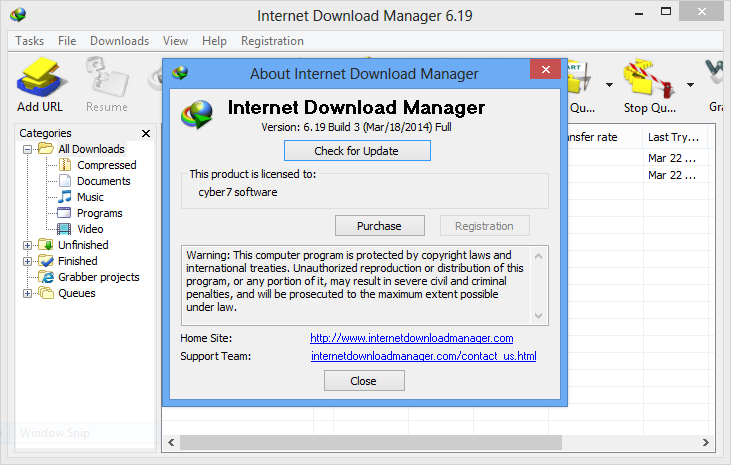
Task: Maximize the main IDM window
Action: coord(666,12)
